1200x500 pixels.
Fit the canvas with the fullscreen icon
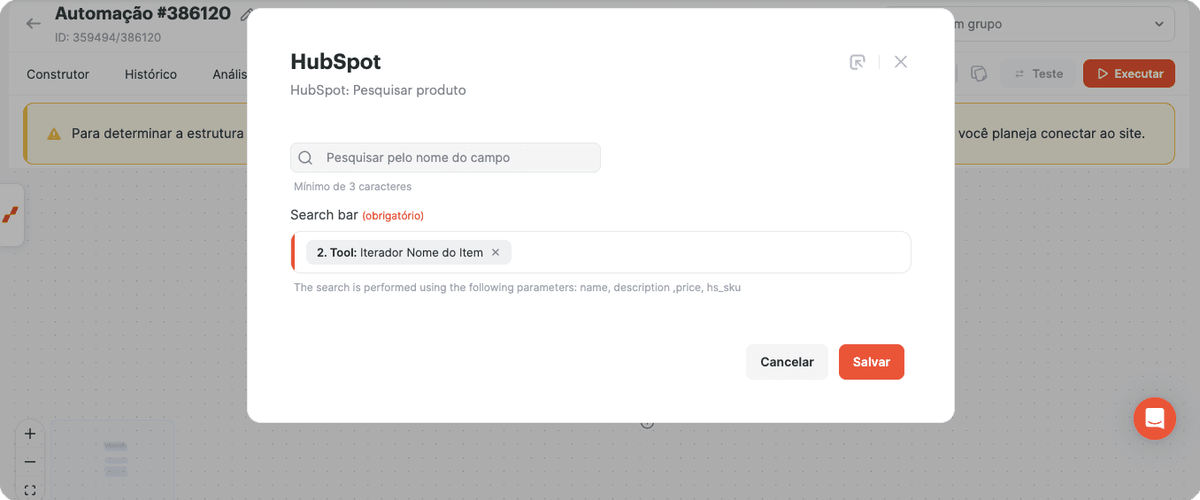pos(30,490)
